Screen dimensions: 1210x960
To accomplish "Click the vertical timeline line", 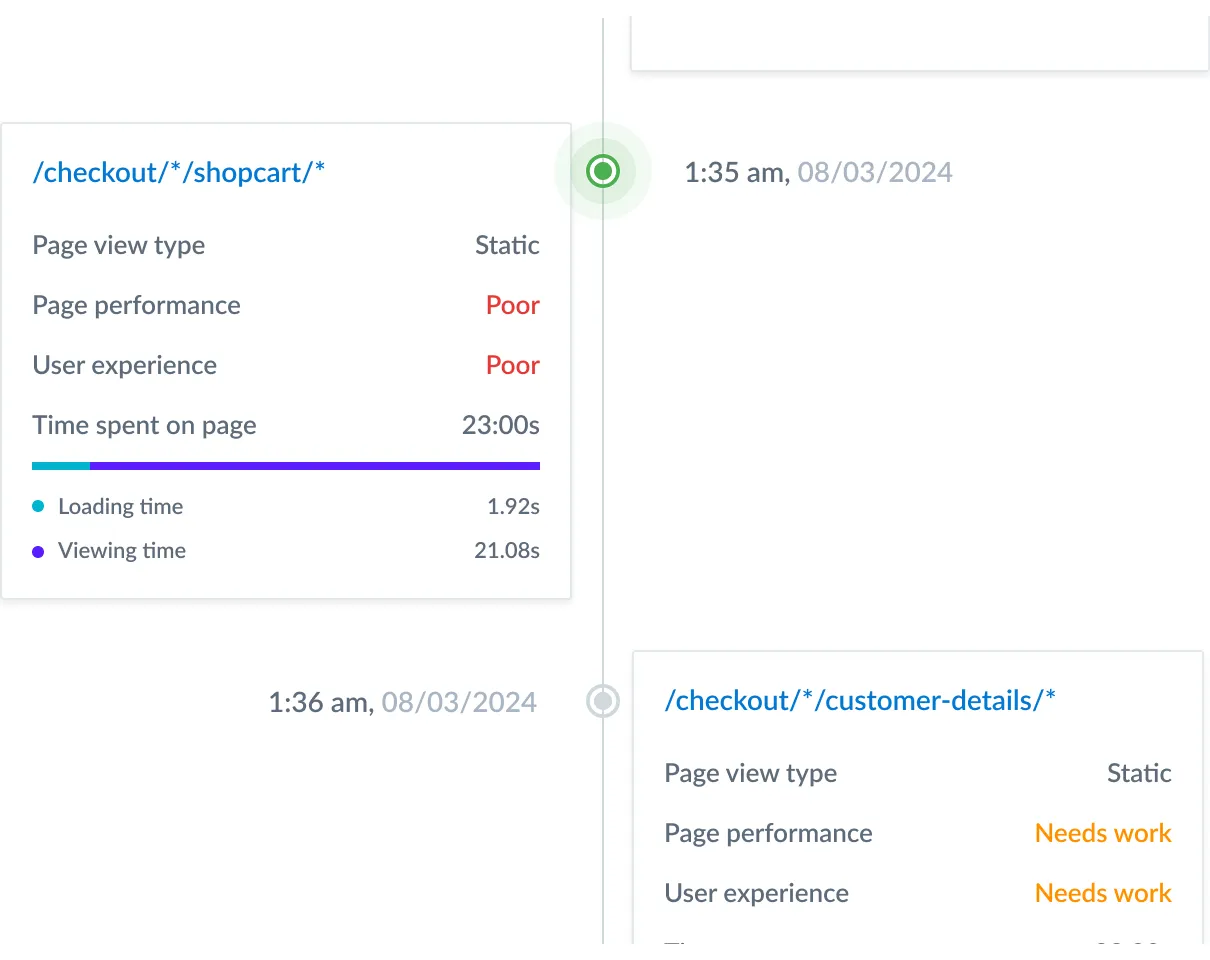I will point(603,450).
